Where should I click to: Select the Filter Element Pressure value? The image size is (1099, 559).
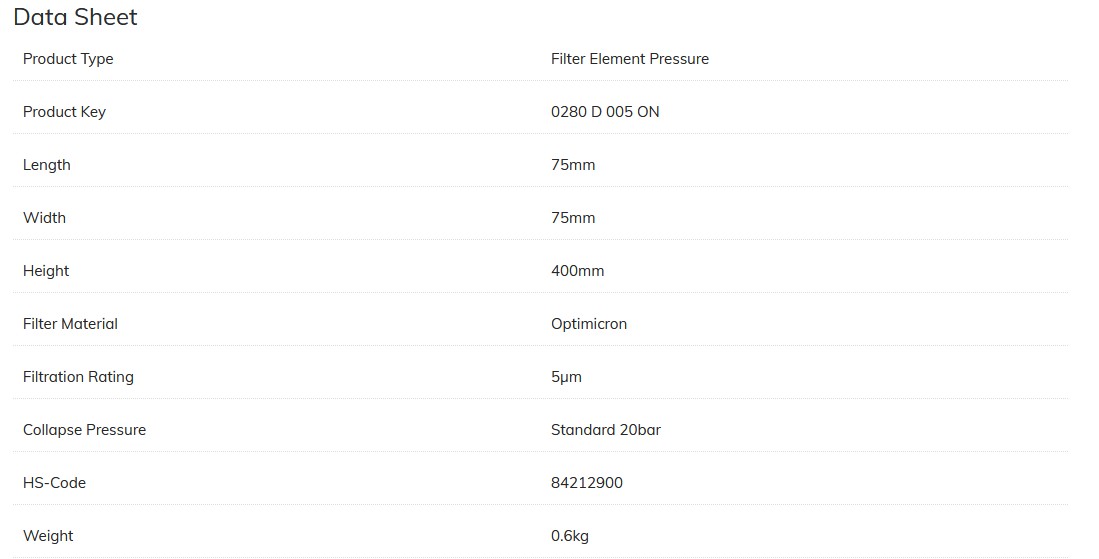[x=629, y=59]
